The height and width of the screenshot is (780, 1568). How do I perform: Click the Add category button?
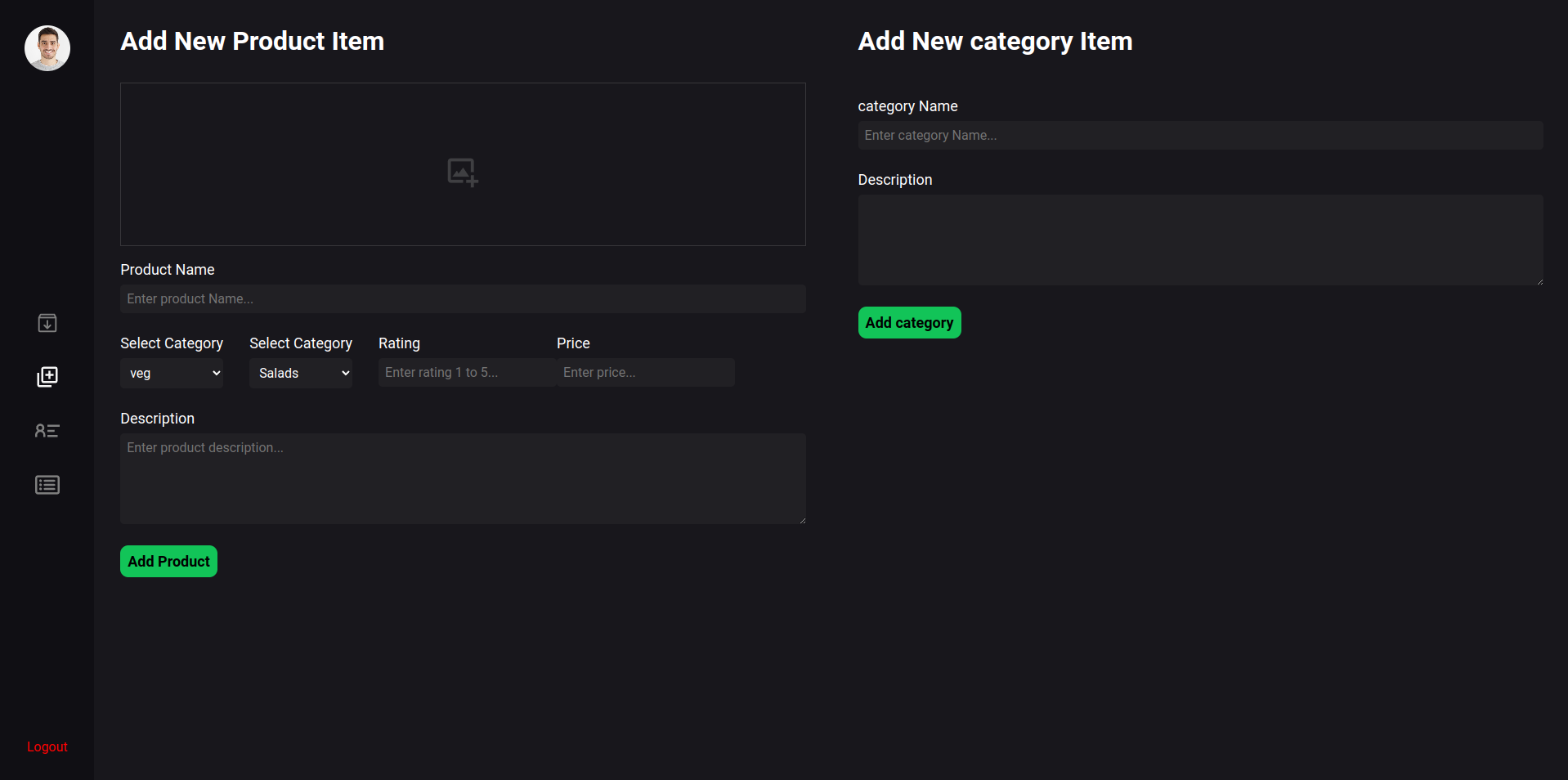coord(909,322)
